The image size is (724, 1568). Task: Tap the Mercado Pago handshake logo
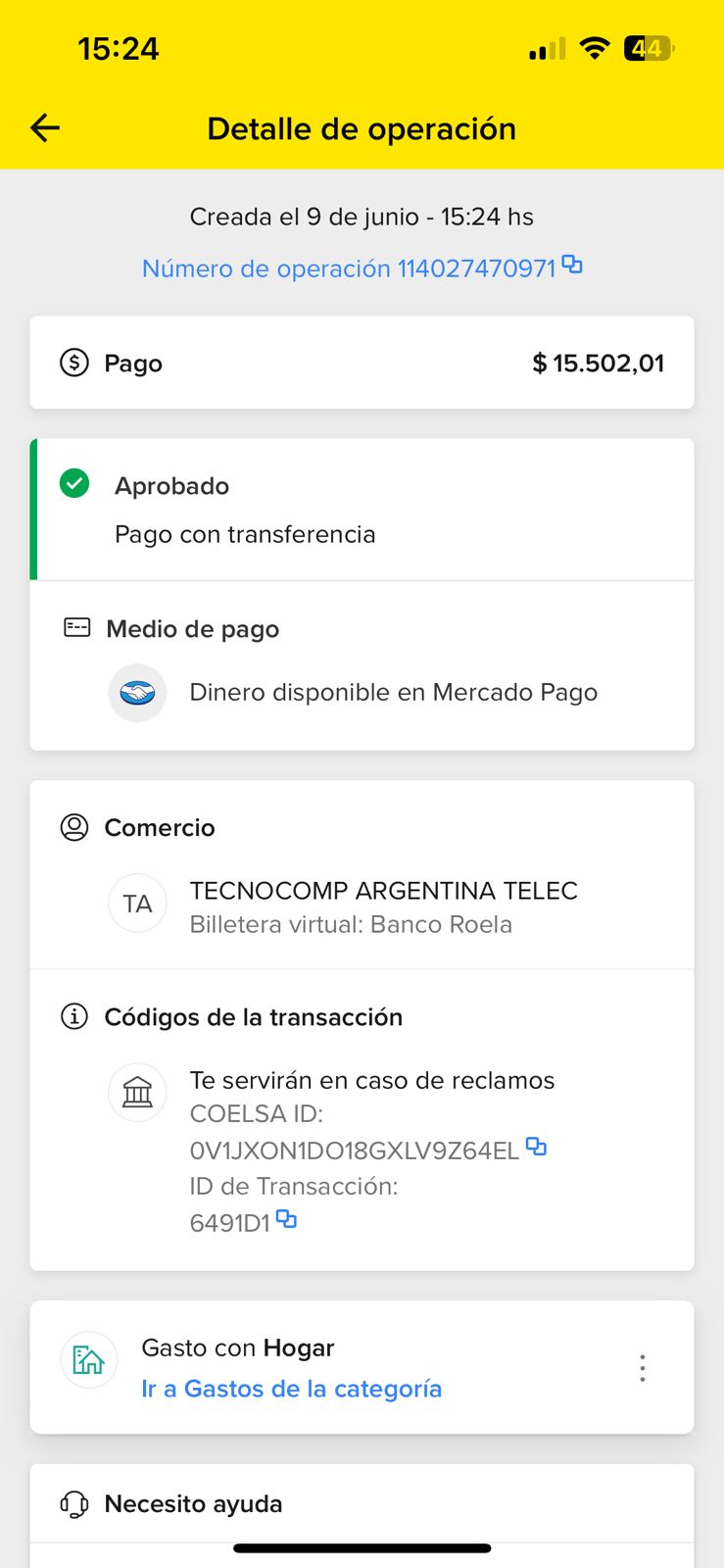137,693
